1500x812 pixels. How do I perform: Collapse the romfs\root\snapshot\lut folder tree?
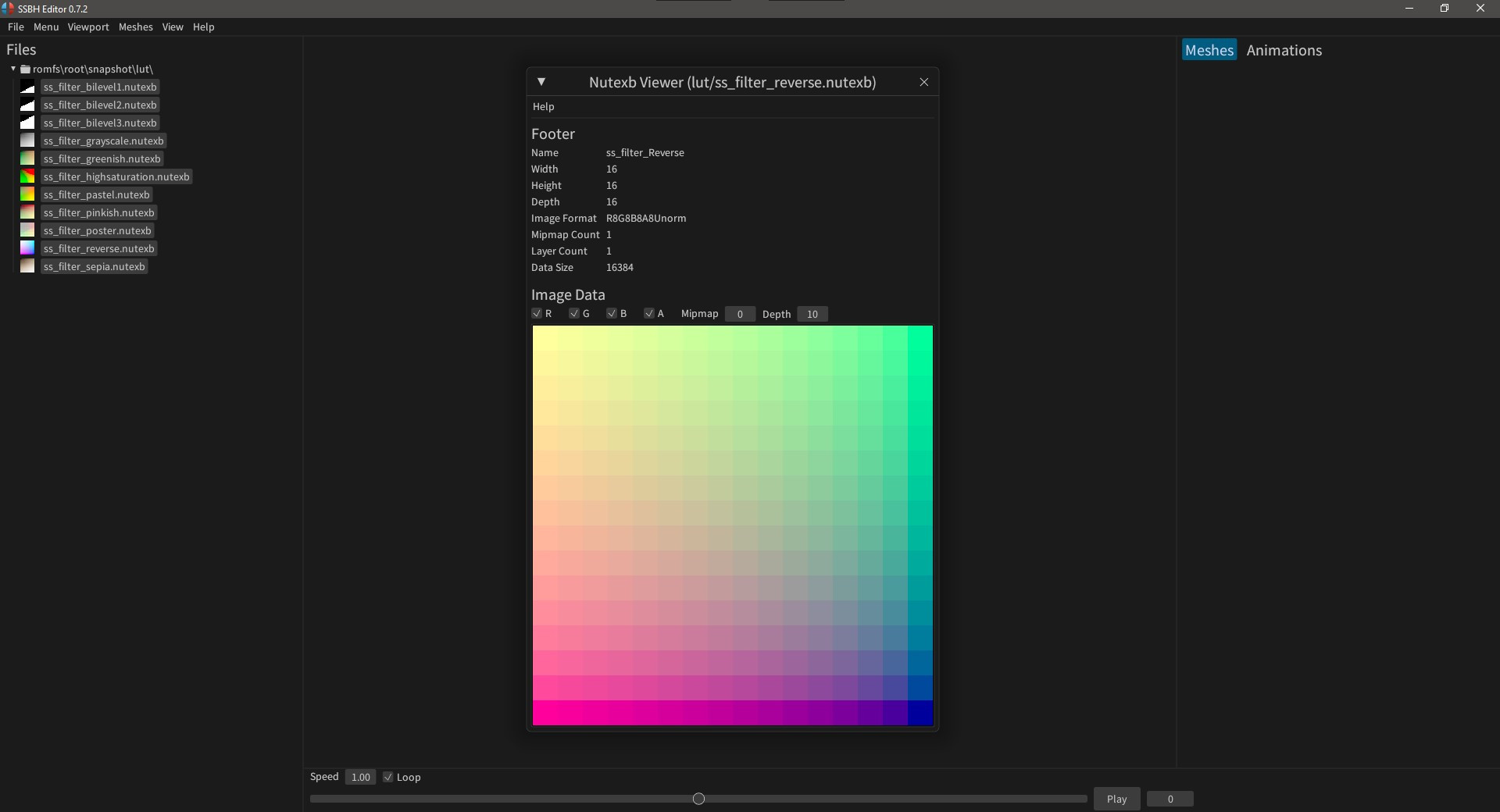[12, 69]
